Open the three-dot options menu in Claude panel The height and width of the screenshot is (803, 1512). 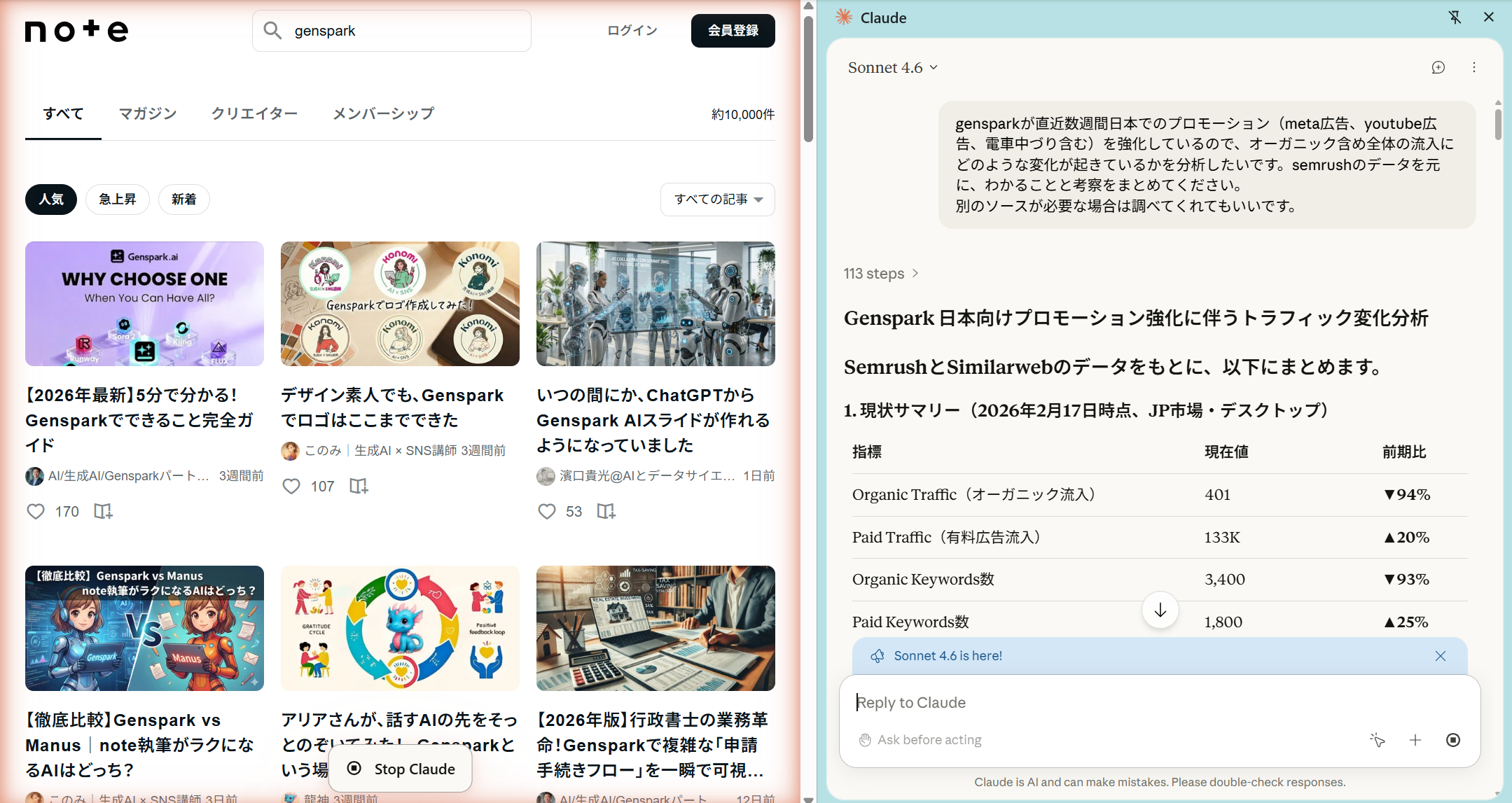click(1473, 67)
